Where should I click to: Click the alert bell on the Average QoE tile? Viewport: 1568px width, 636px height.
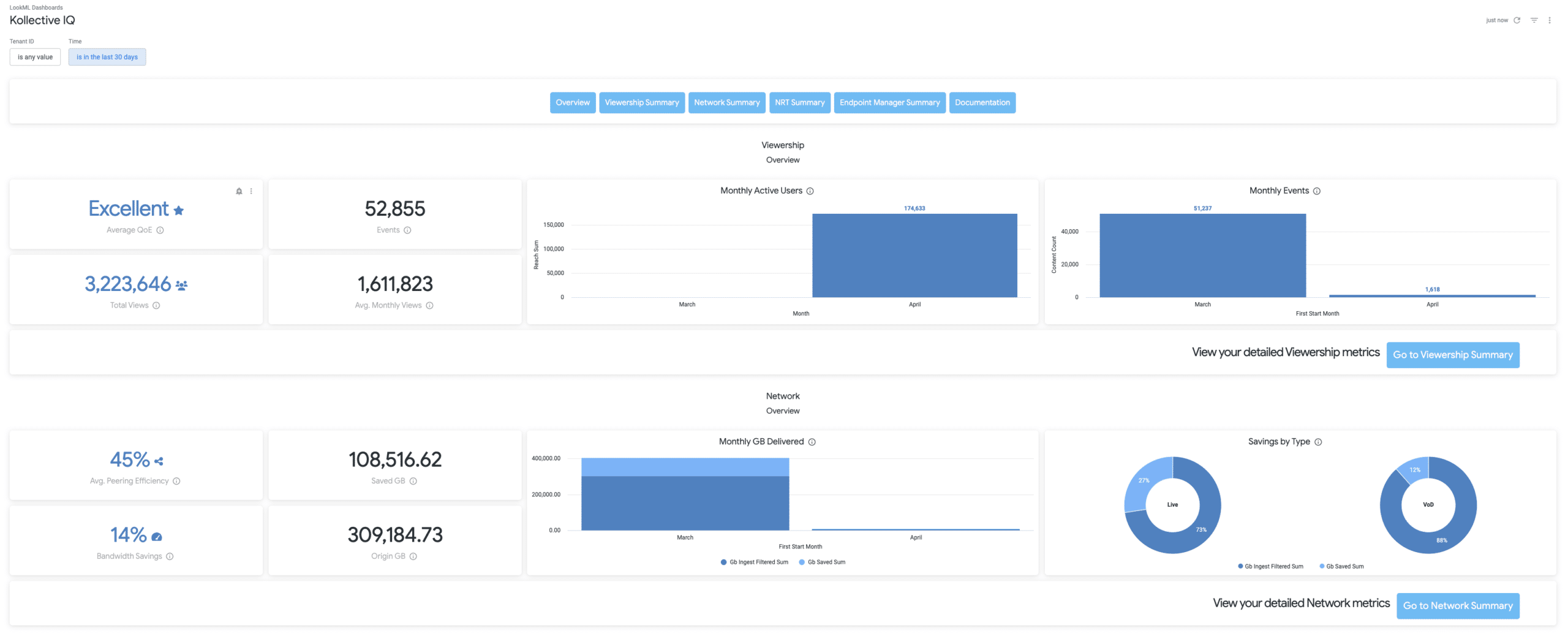point(239,191)
